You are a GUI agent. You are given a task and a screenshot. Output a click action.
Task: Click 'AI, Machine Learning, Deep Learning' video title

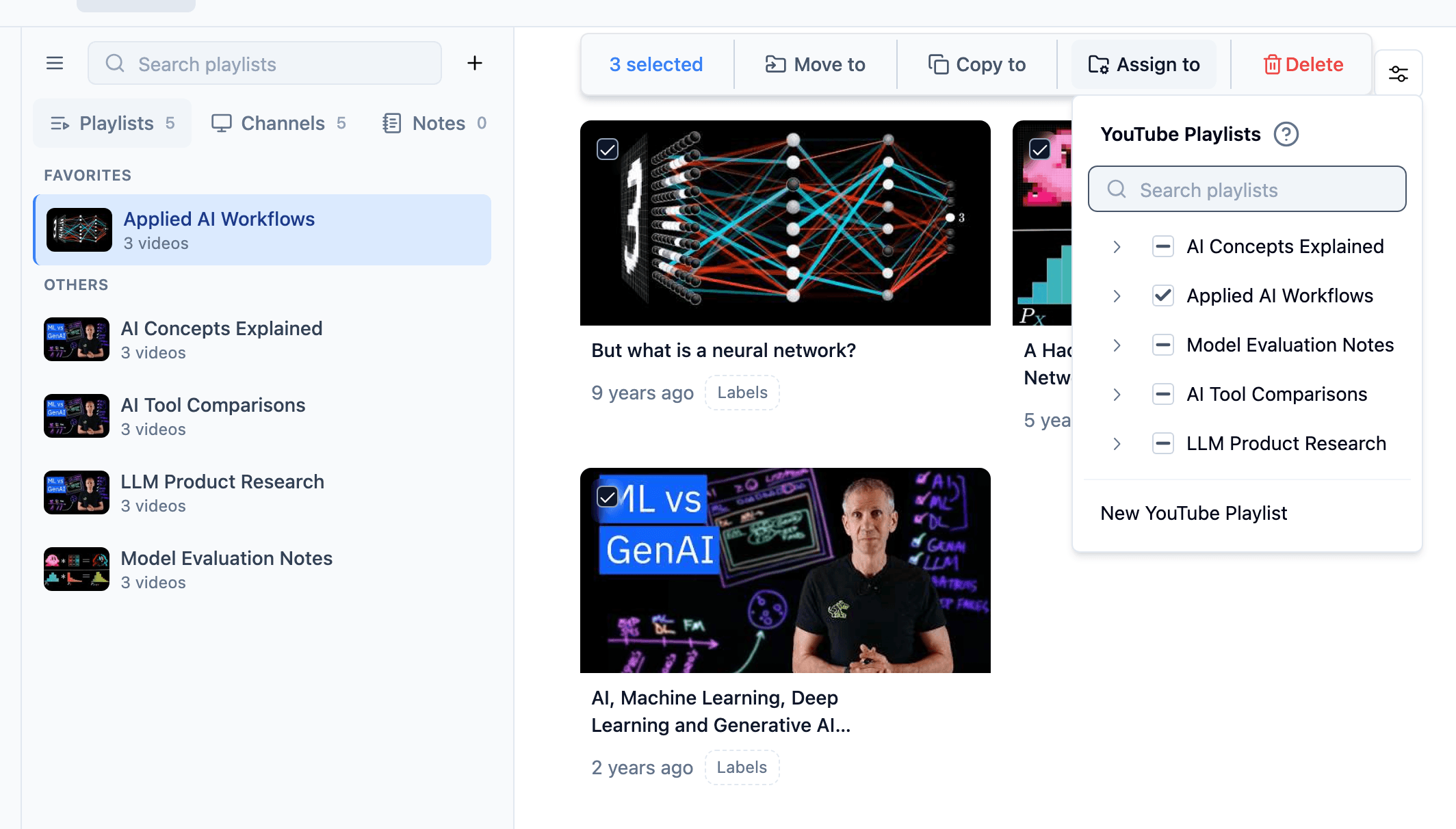[x=720, y=711]
